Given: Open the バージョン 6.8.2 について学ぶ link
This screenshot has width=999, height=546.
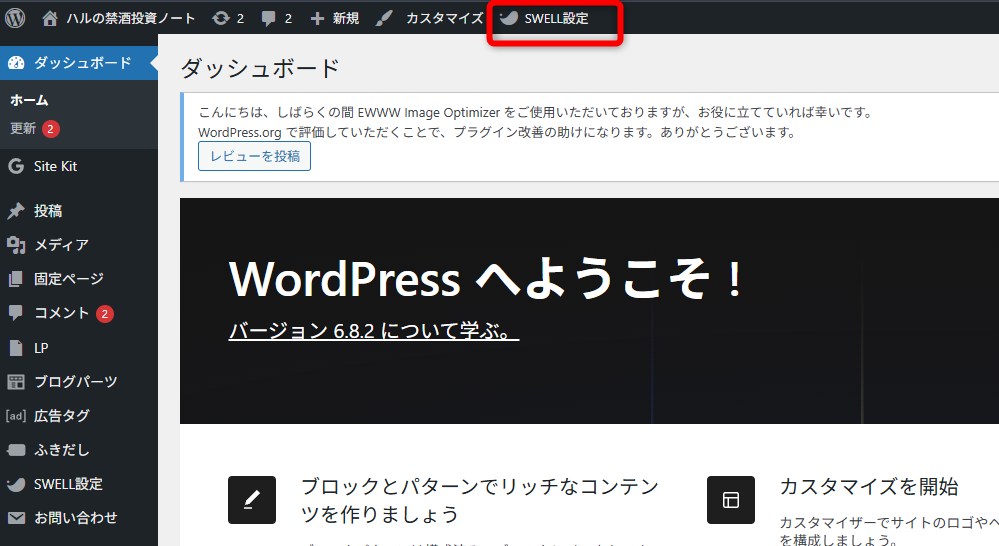Looking at the screenshot, I should point(374,331).
